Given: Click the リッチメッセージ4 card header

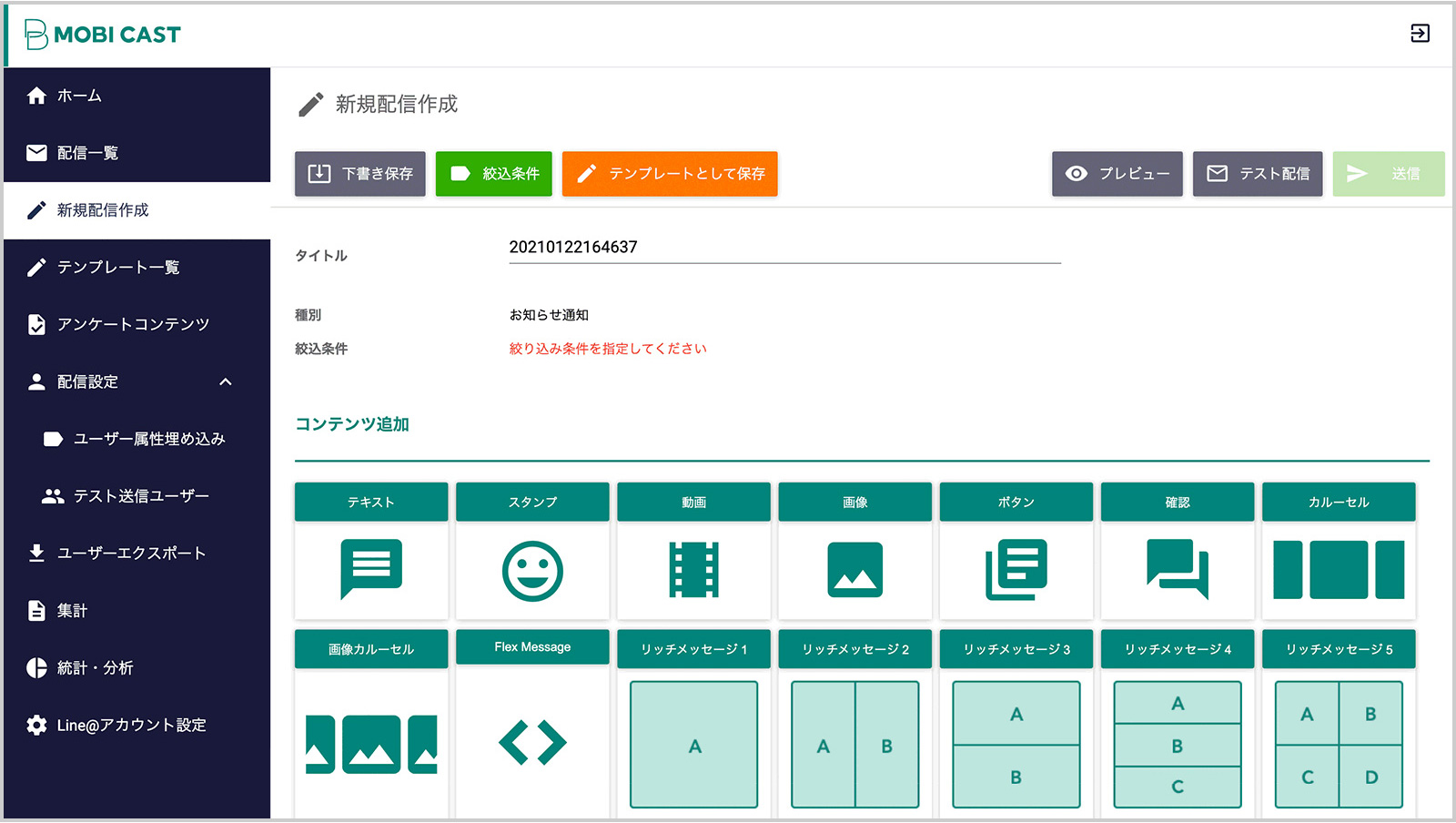Looking at the screenshot, I should (1178, 649).
